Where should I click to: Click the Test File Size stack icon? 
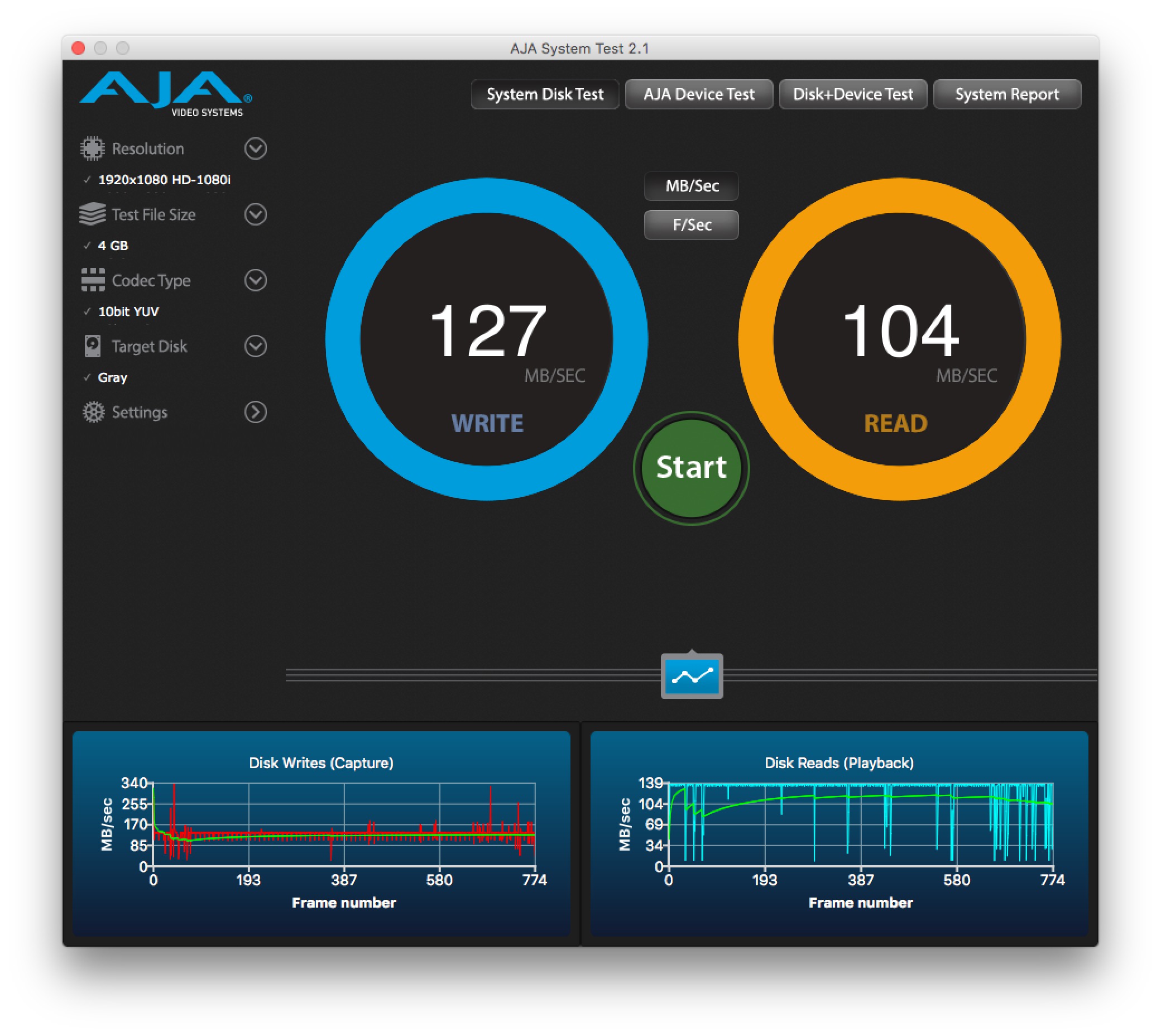[x=92, y=214]
